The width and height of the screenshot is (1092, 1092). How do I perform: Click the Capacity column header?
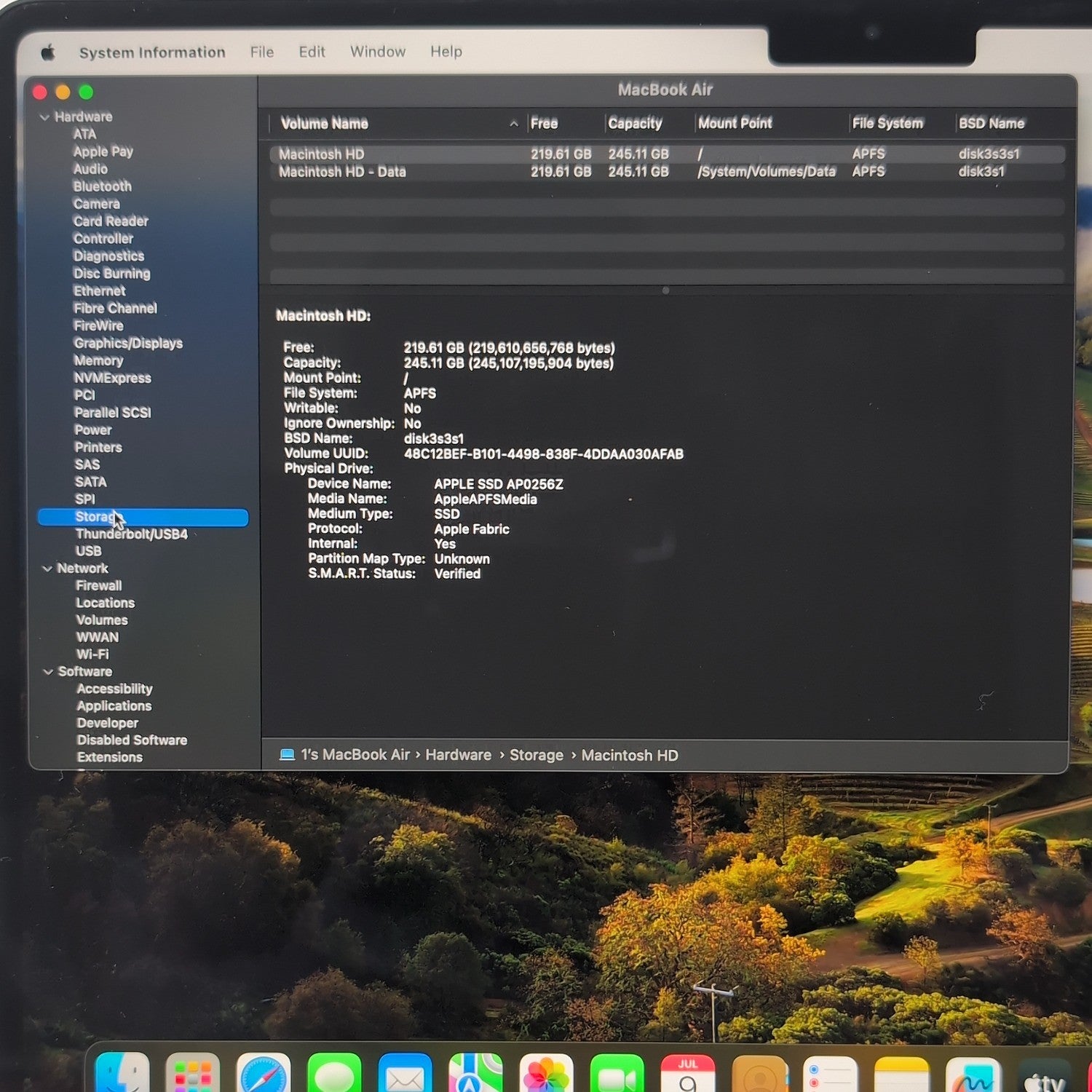(x=636, y=124)
